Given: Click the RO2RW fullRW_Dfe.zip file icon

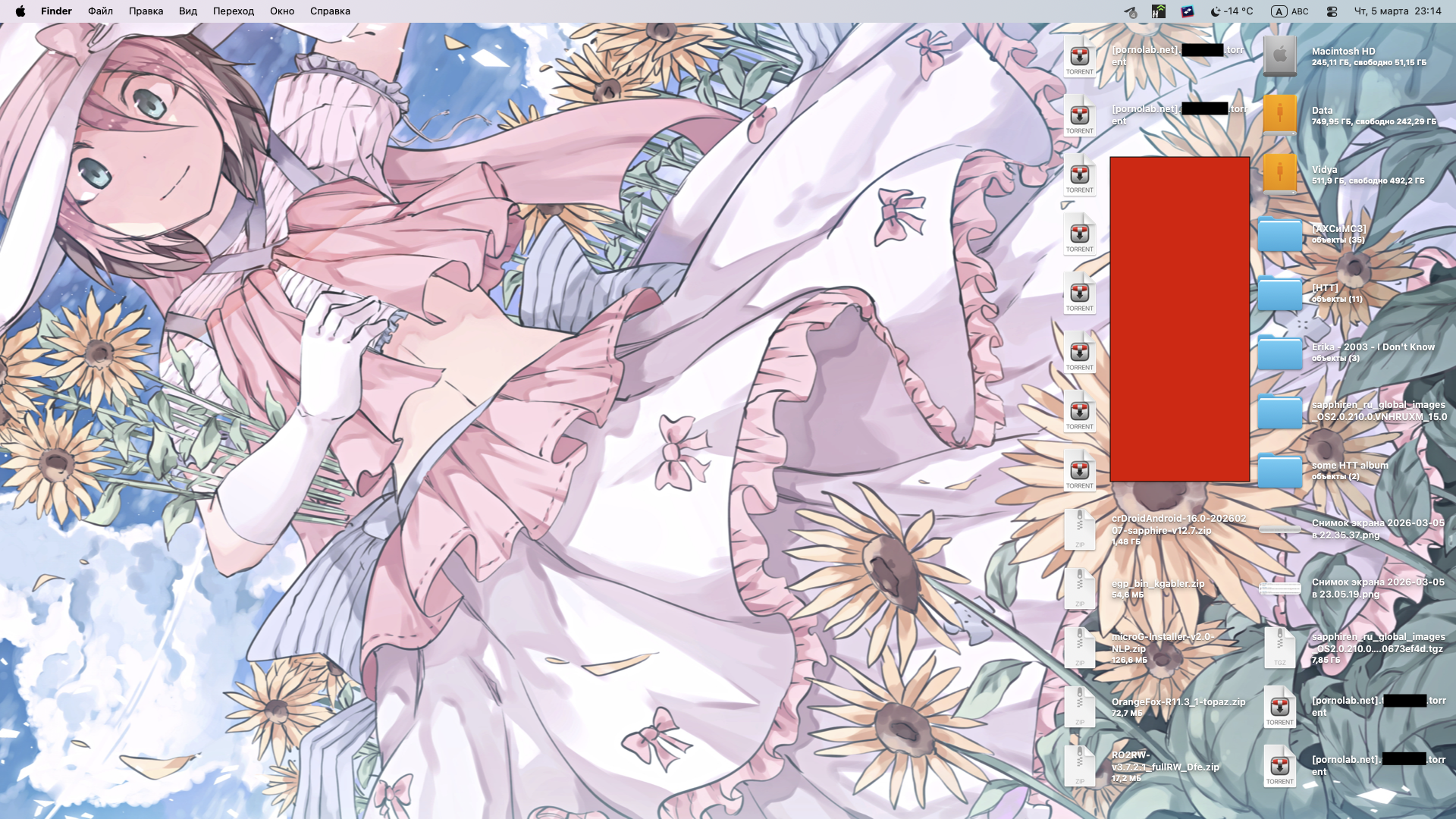Looking at the screenshot, I should (1079, 766).
